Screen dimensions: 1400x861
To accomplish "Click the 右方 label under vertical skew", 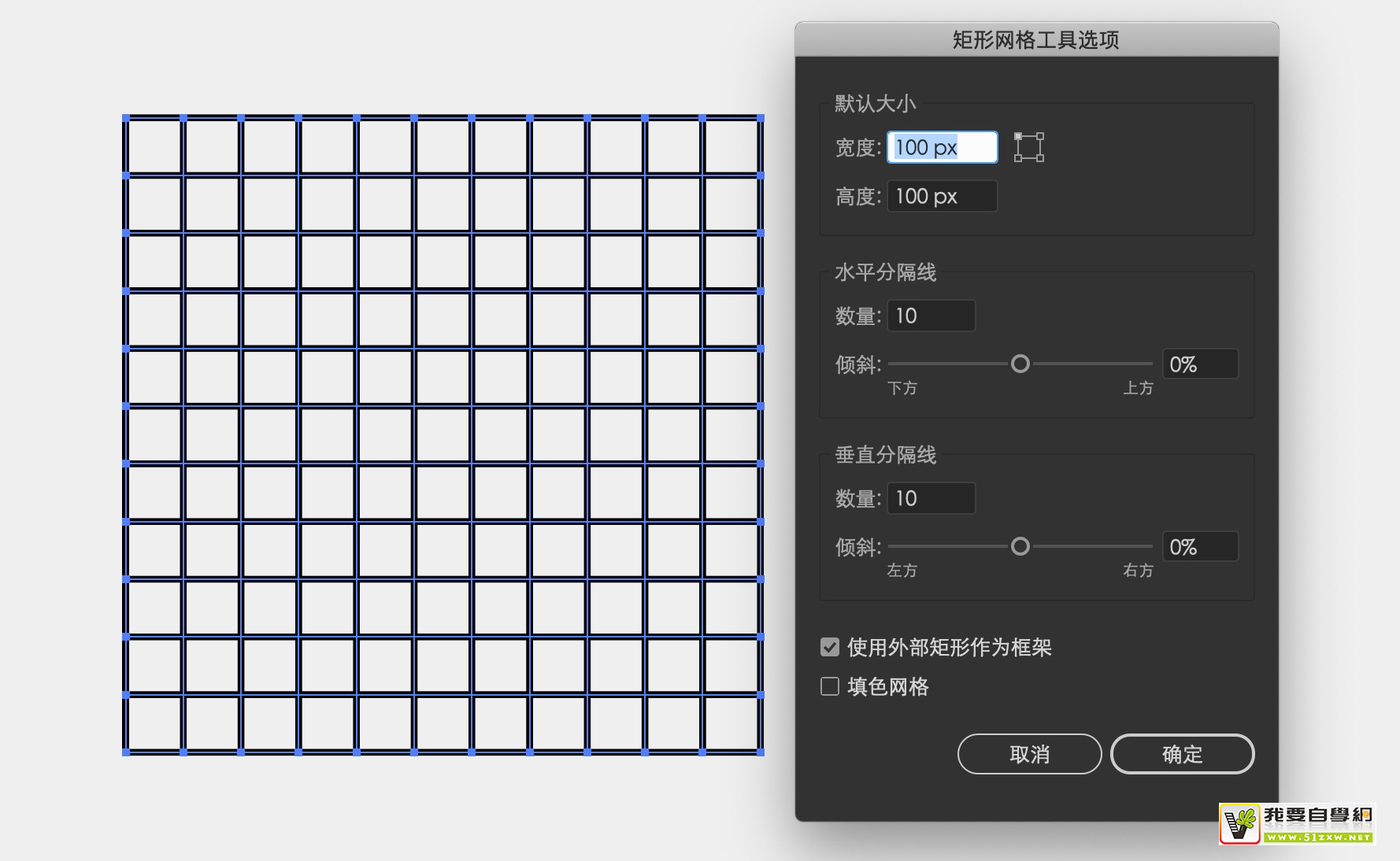I will (1138, 571).
